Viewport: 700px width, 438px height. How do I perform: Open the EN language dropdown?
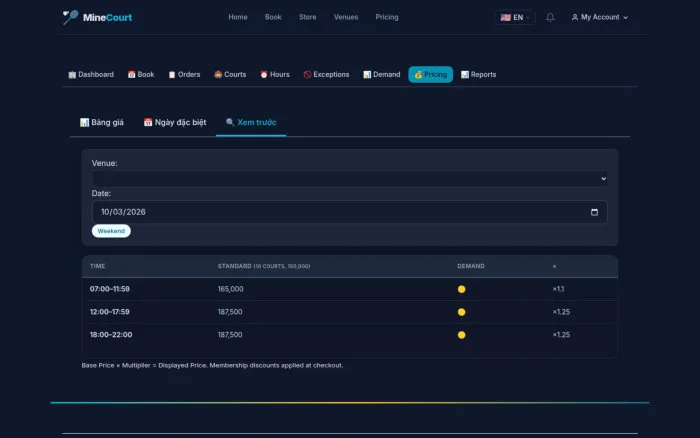click(515, 17)
